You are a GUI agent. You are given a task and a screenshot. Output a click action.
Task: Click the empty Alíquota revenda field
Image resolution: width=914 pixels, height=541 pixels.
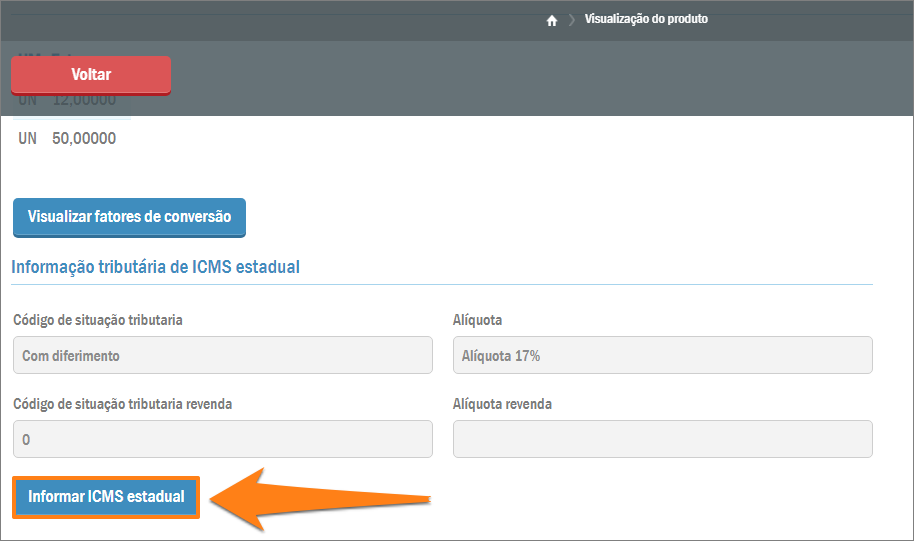[x=662, y=439]
